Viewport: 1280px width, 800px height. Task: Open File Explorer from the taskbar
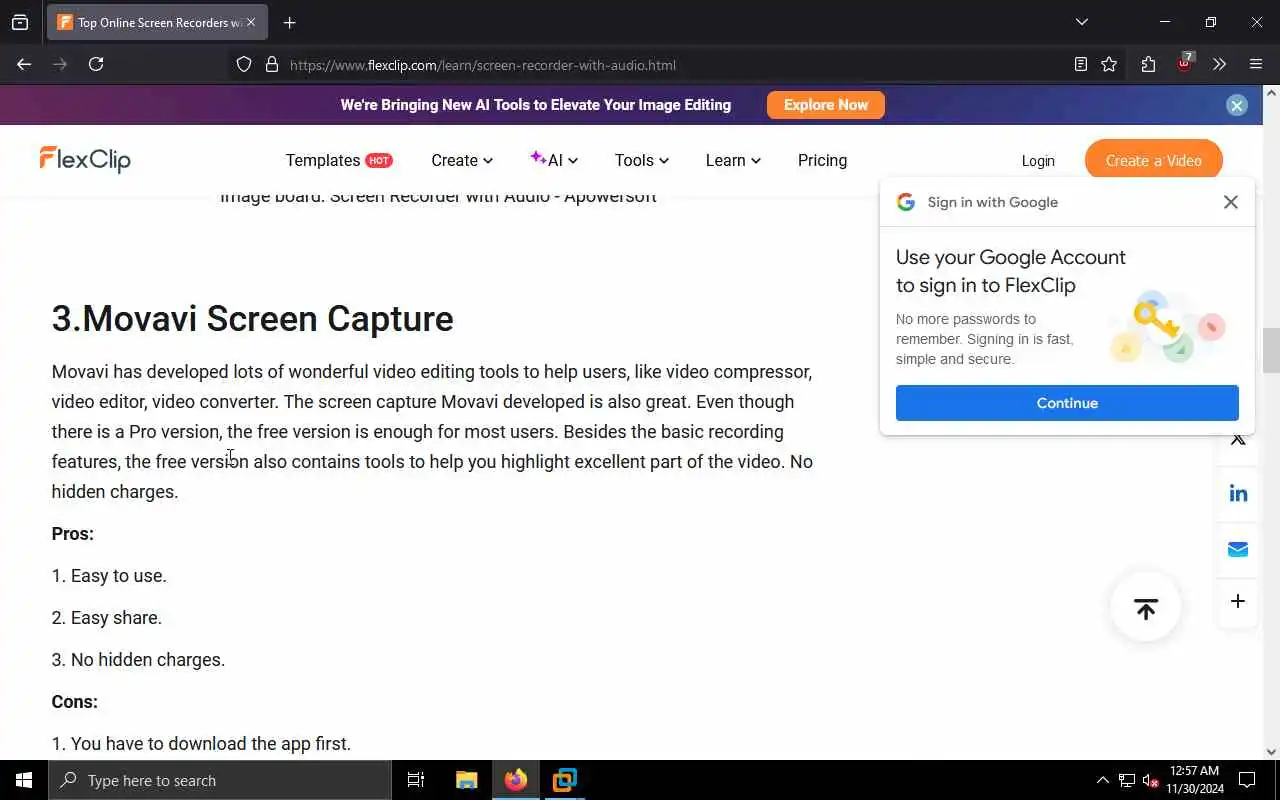click(466, 780)
